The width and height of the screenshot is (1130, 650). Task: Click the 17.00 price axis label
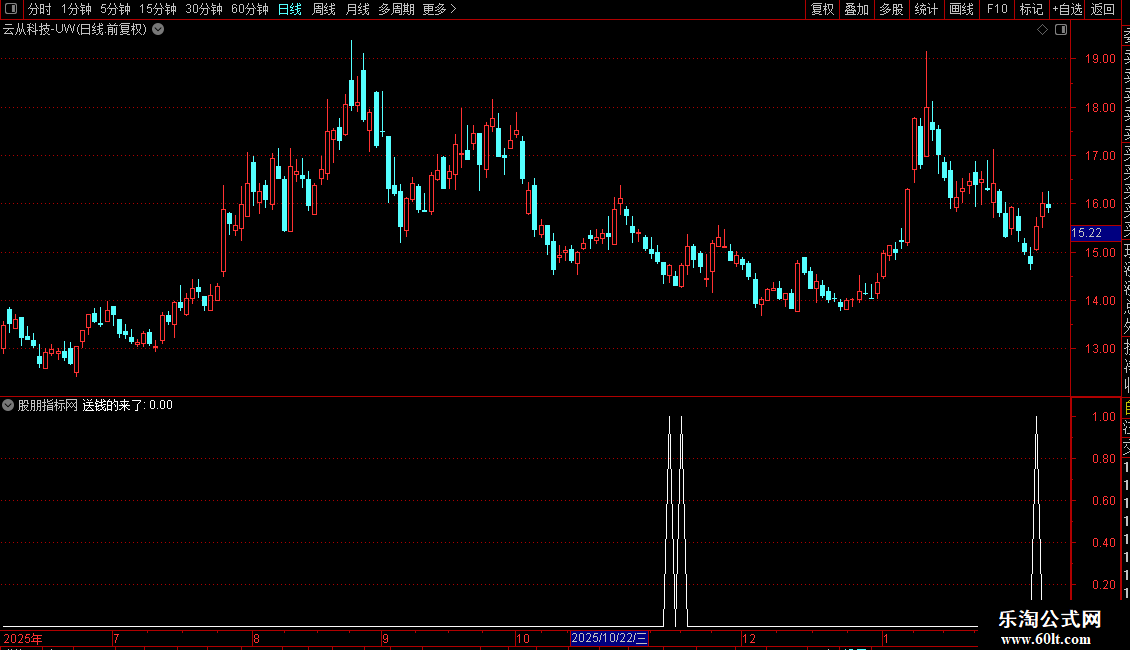point(1100,156)
